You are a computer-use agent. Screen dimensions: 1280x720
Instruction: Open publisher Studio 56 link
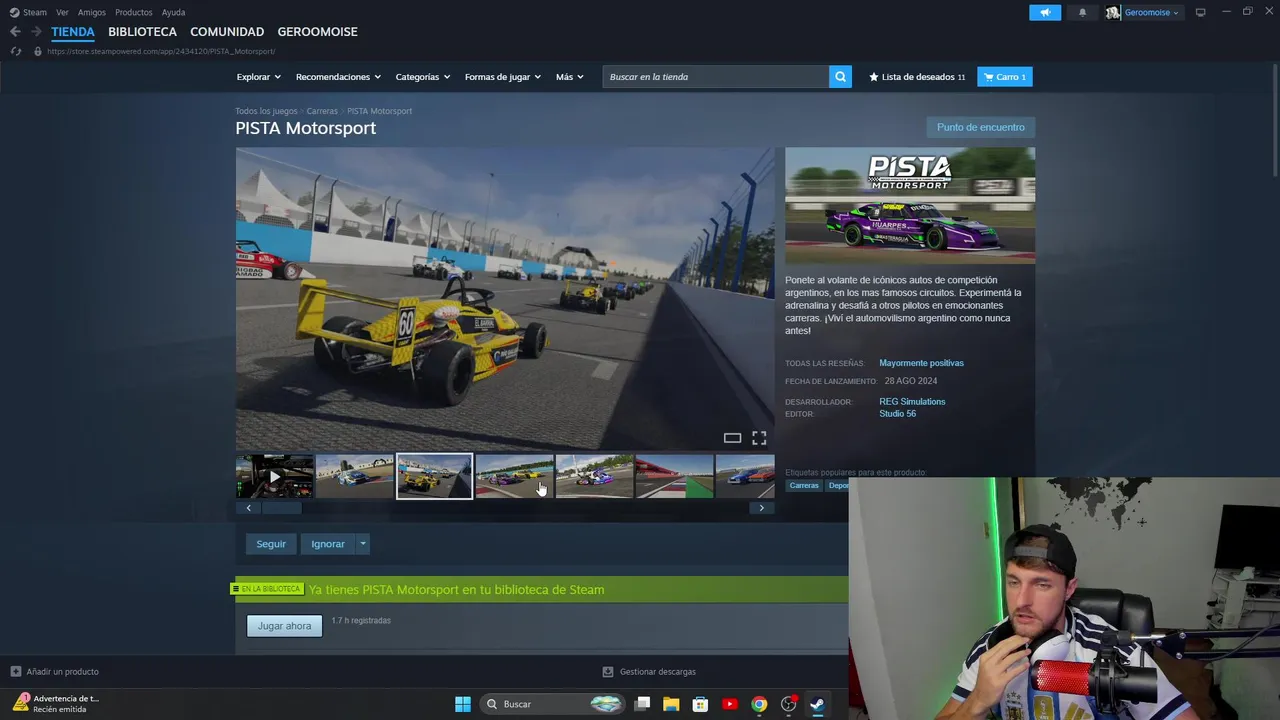click(x=897, y=414)
